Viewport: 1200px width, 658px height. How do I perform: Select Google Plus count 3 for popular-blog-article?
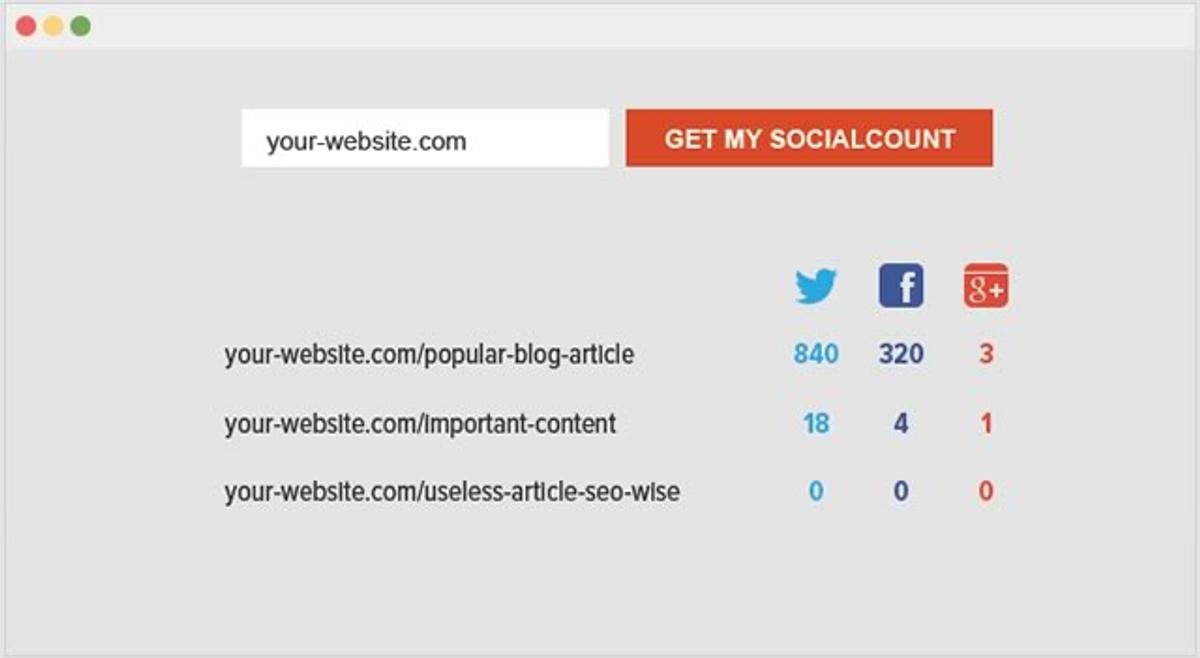pyautogui.click(x=986, y=354)
